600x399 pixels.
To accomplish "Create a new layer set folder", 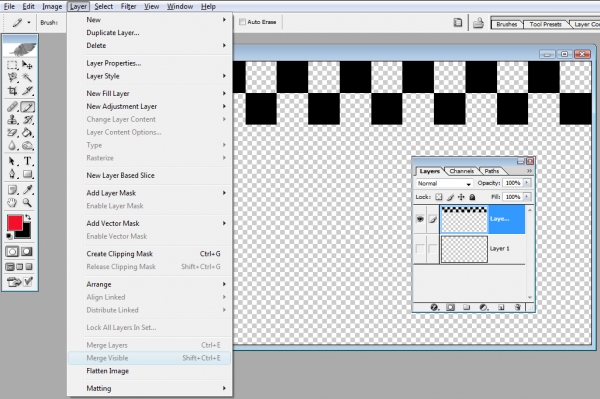I will (x=466, y=307).
